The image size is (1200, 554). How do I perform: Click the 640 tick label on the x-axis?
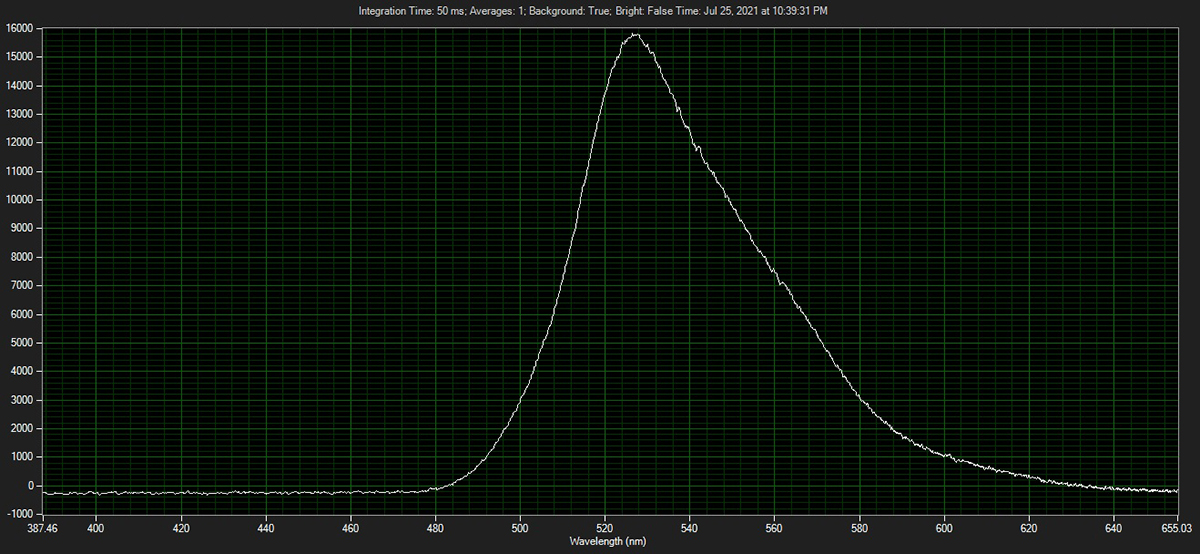[x=1114, y=526]
